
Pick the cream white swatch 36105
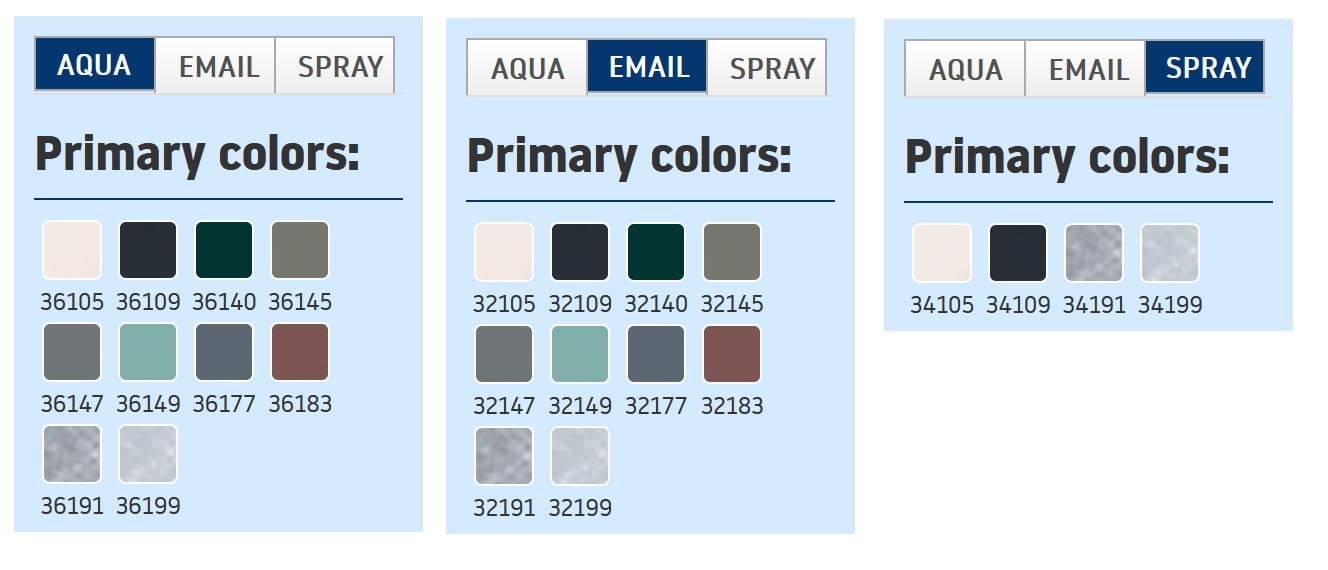click(x=72, y=250)
